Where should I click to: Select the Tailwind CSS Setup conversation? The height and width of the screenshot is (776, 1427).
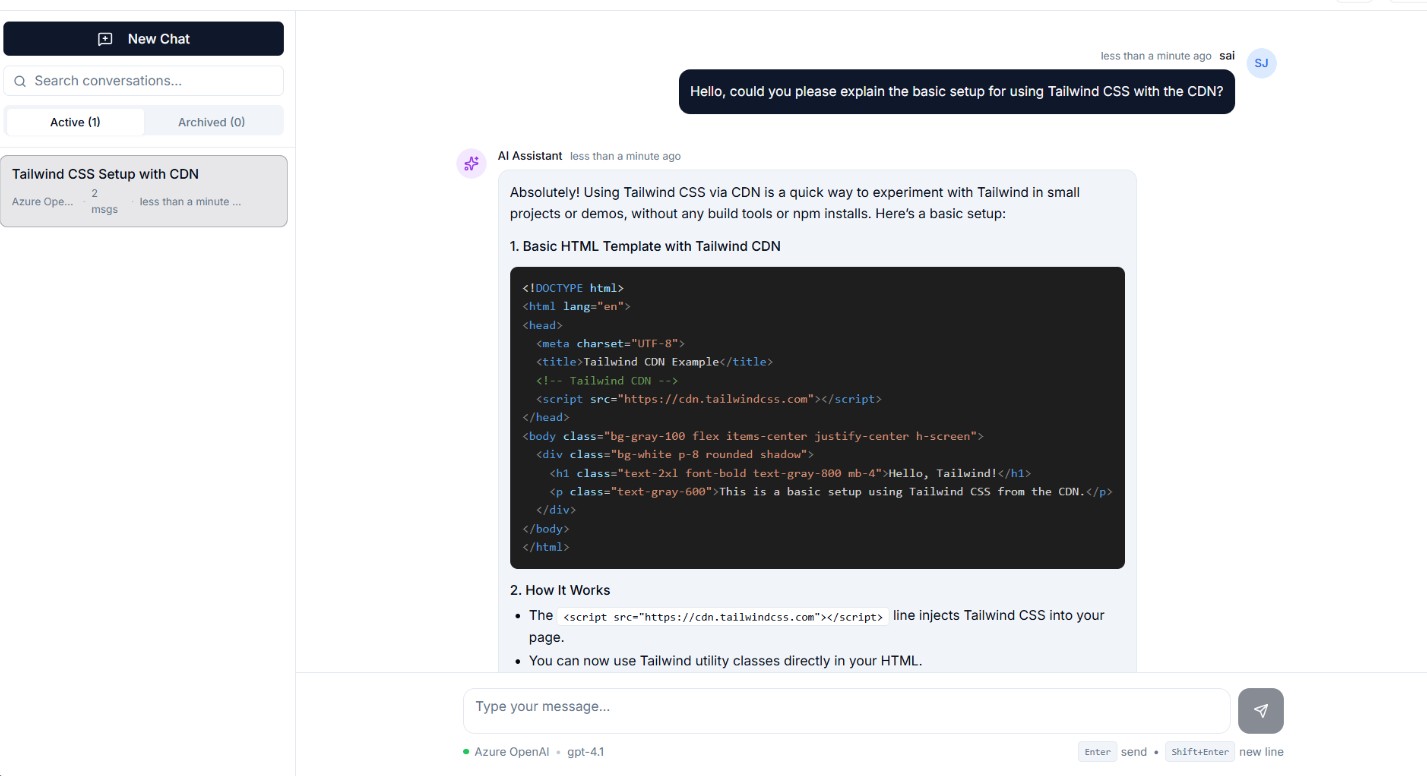(143, 190)
